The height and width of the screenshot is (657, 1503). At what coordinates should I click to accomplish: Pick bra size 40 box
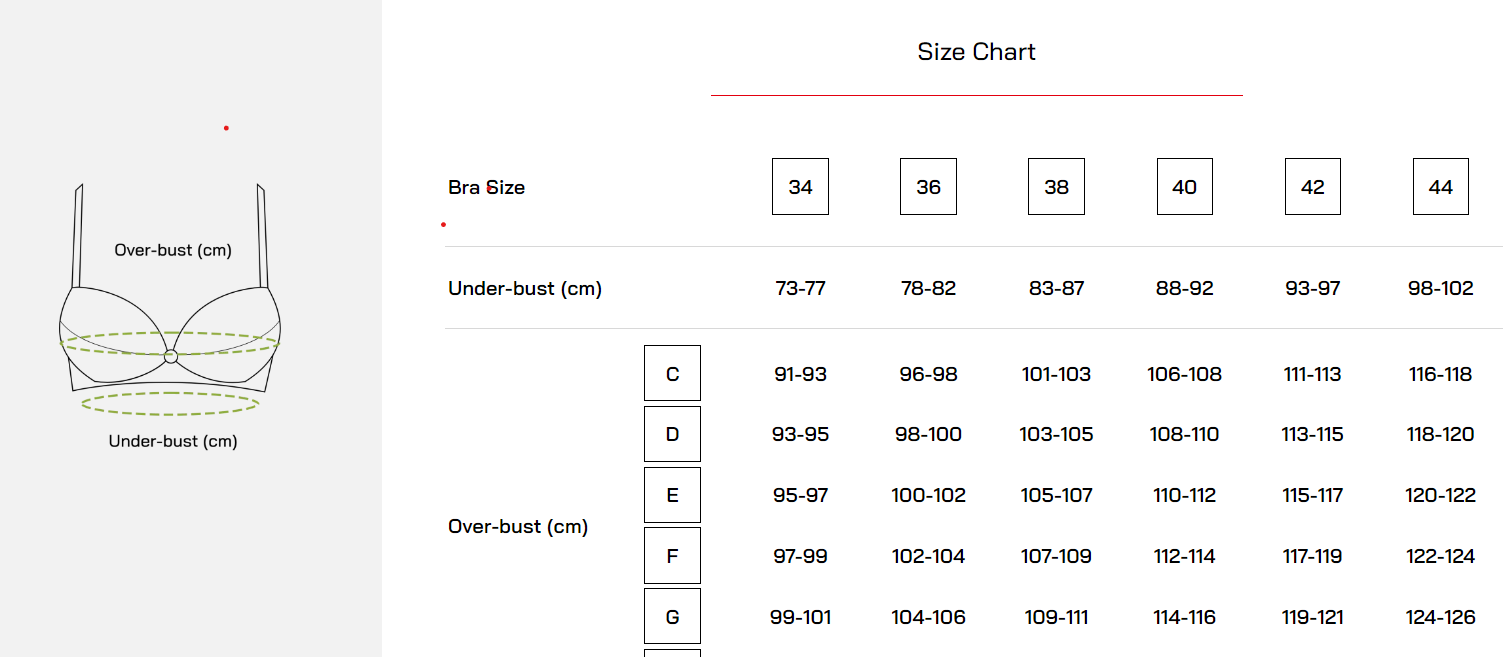point(1184,187)
